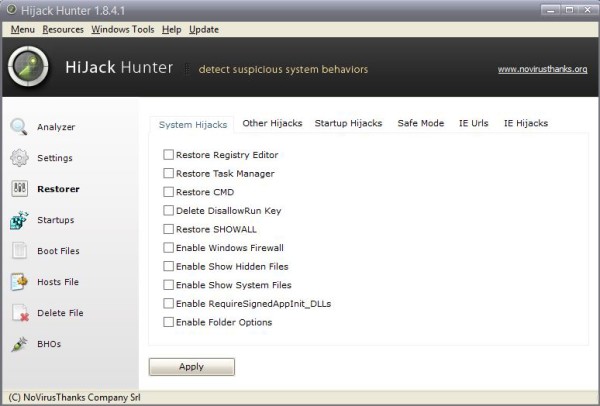Select the Restorer sidebar label
The width and height of the screenshot is (600, 406).
pos(59,189)
